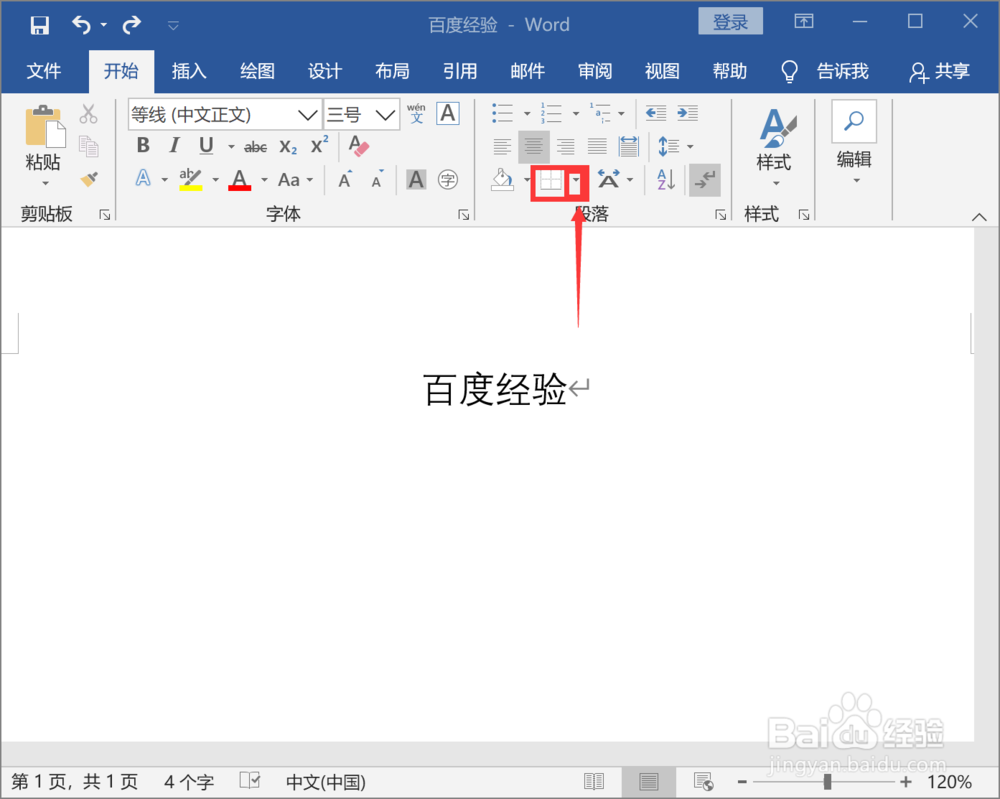The image size is (1000, 799).
Task: Click the distributed alignment icon
Action: click(x=629, y=147)
